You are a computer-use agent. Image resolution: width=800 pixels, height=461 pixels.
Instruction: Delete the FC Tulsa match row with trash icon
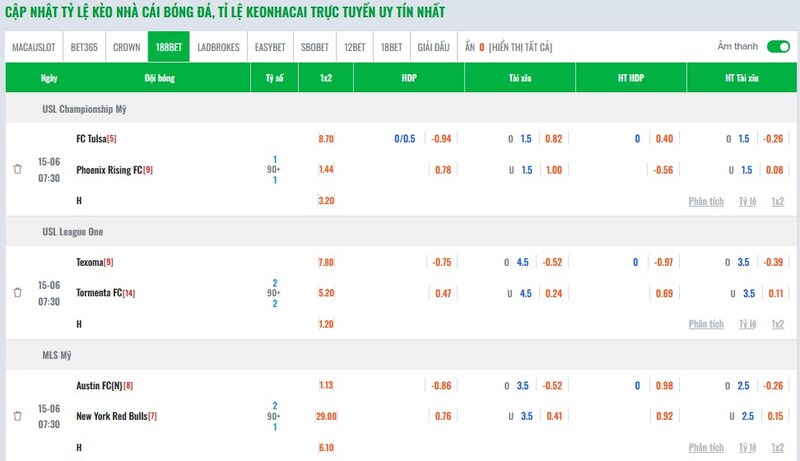17,169
